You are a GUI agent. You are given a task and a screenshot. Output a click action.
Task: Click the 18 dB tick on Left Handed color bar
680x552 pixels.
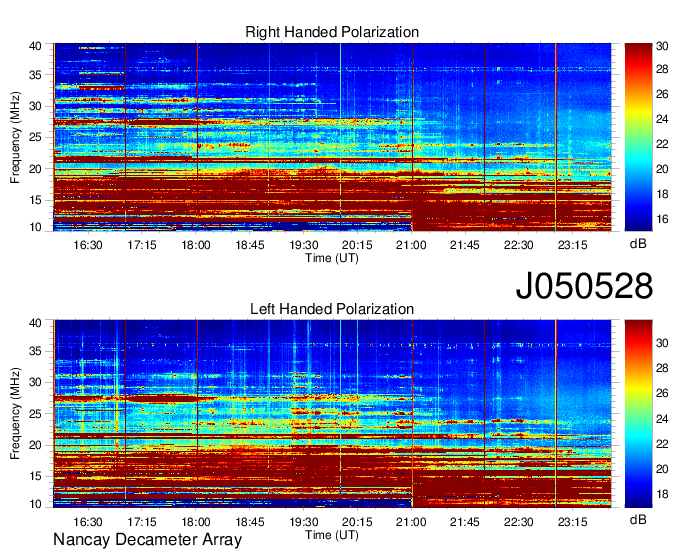[662, 494]
